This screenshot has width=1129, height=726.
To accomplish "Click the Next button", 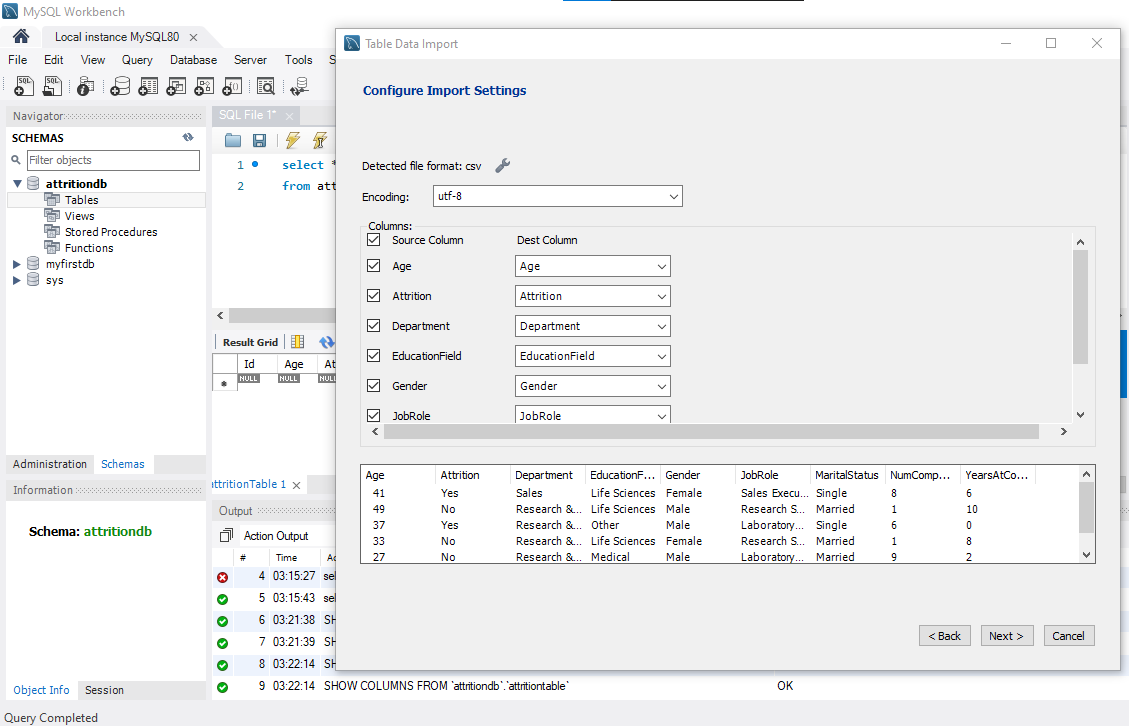I will [x=1006, y=636].
